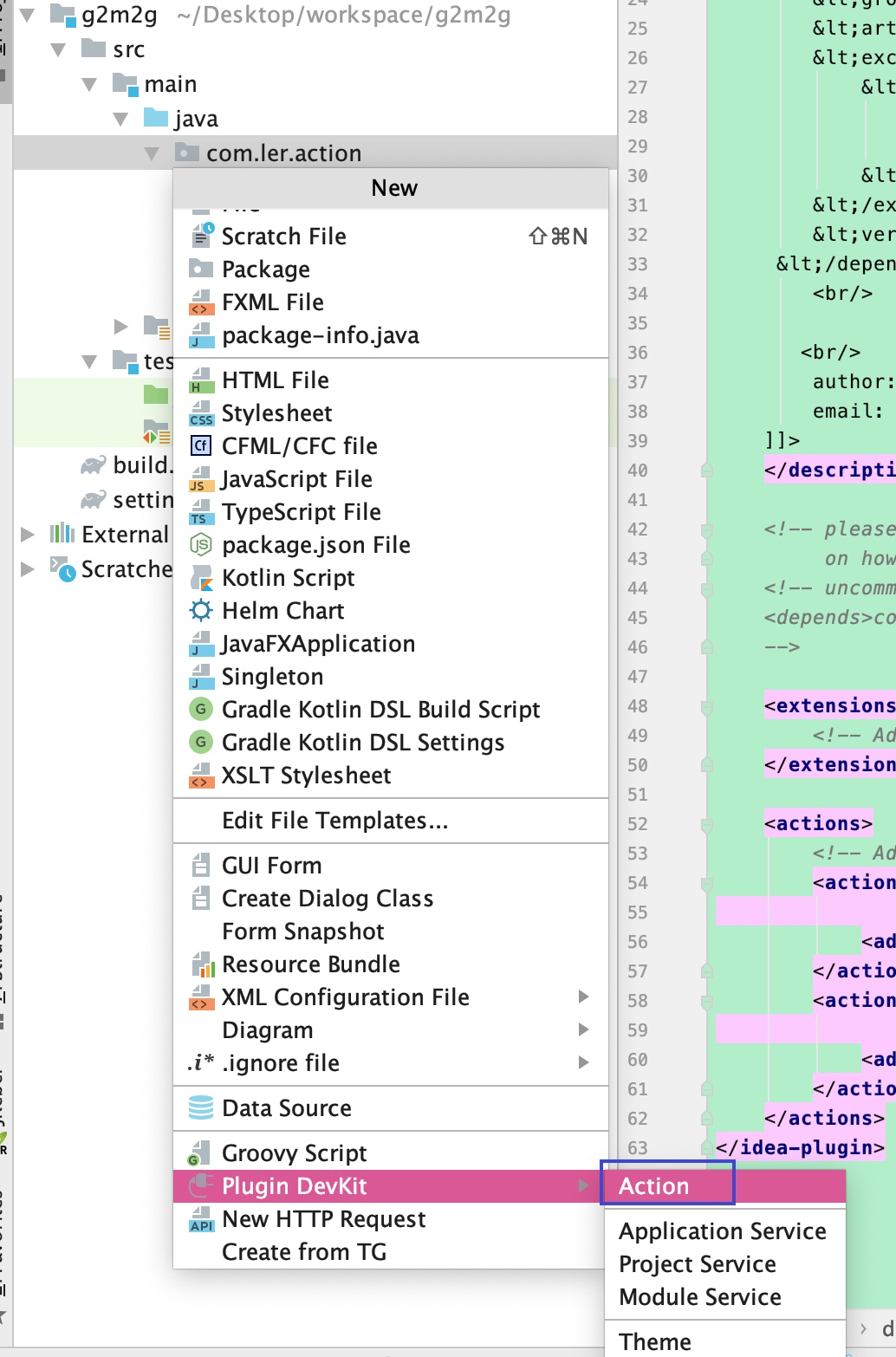Click the Data Source database icon
Screen dimensions: 896x1357
[201, 1107]
